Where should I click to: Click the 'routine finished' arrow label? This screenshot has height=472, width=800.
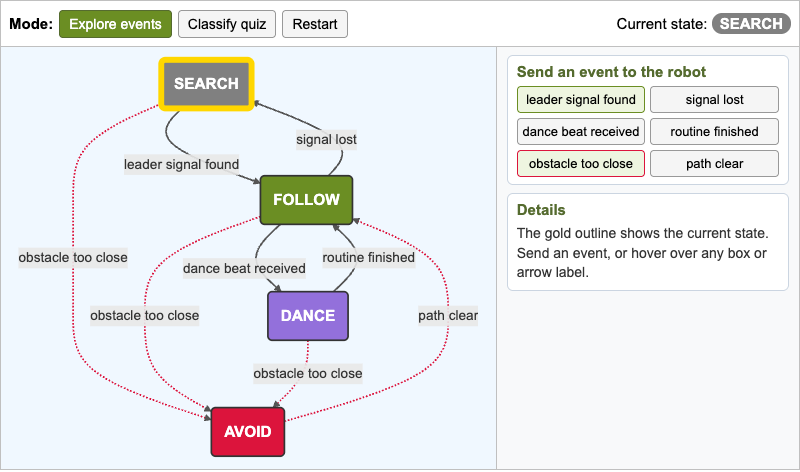(x=368, y=257)
